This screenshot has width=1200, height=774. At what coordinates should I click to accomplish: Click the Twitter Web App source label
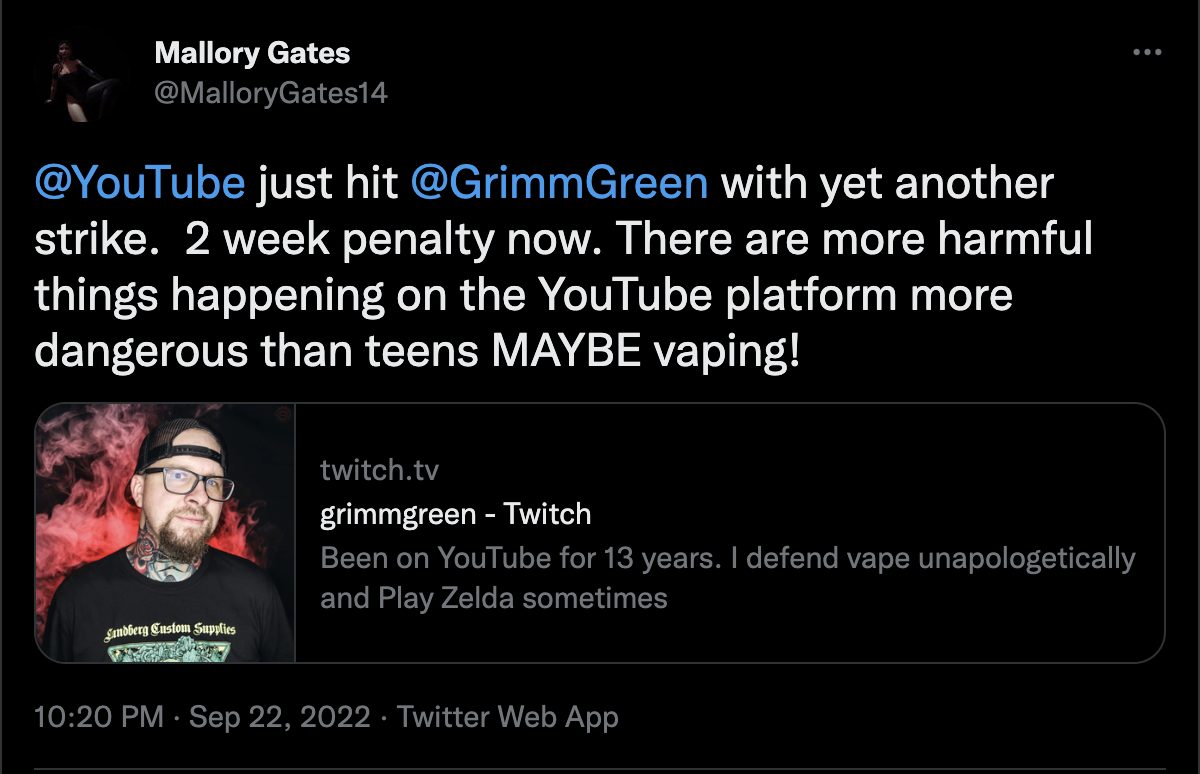(508, 717)
